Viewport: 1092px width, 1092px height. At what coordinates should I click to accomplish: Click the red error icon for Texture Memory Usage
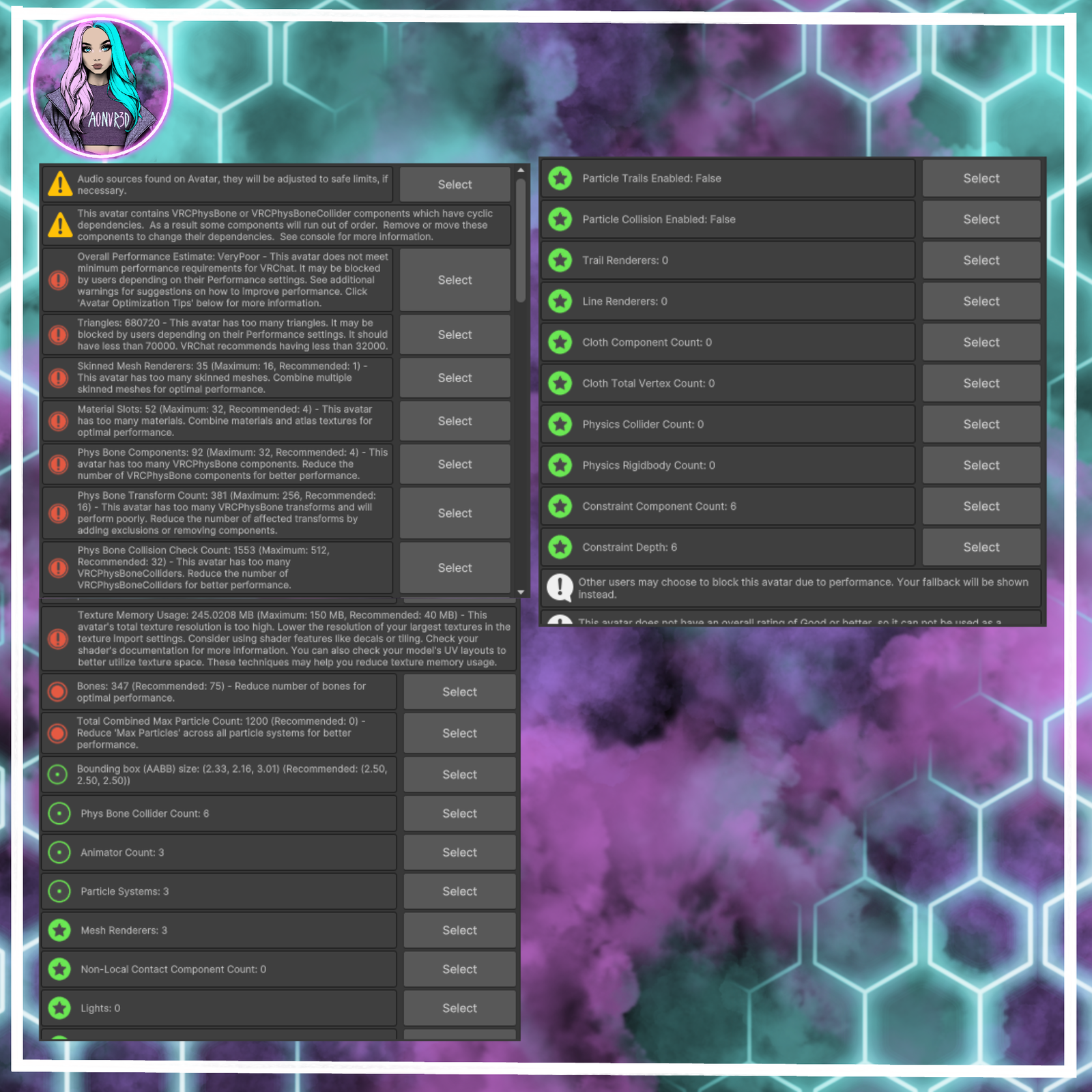(58, 639)
